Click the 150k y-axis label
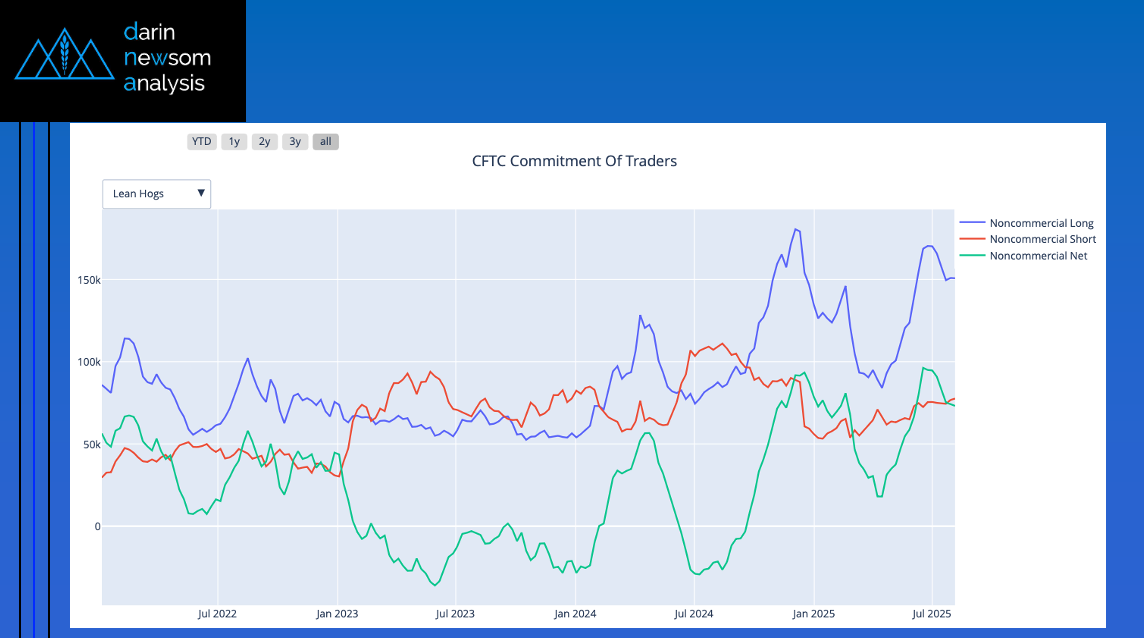Viewport: 1144px width, 638px height. [89, 280]
